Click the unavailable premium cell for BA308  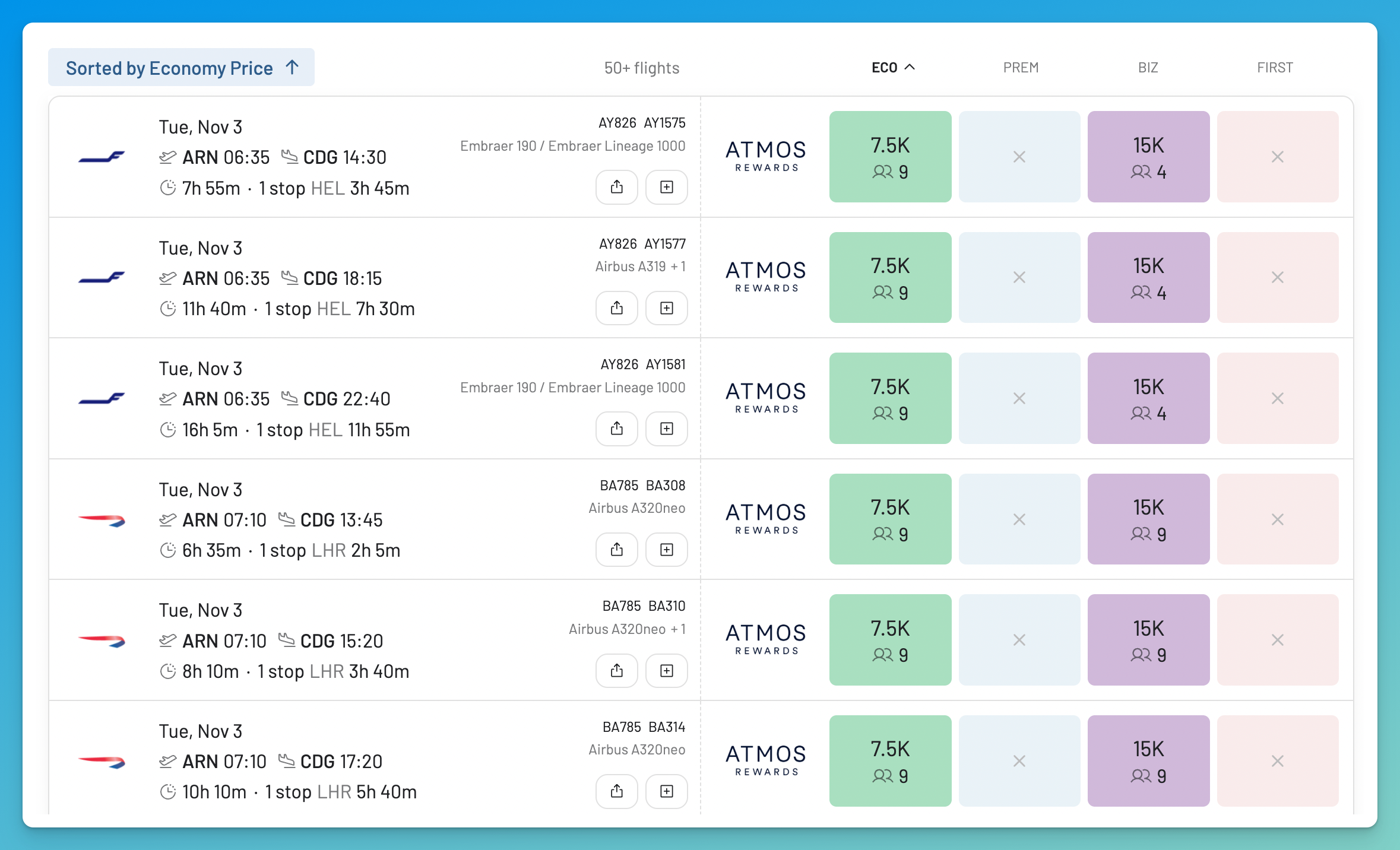coord(1019,519)
